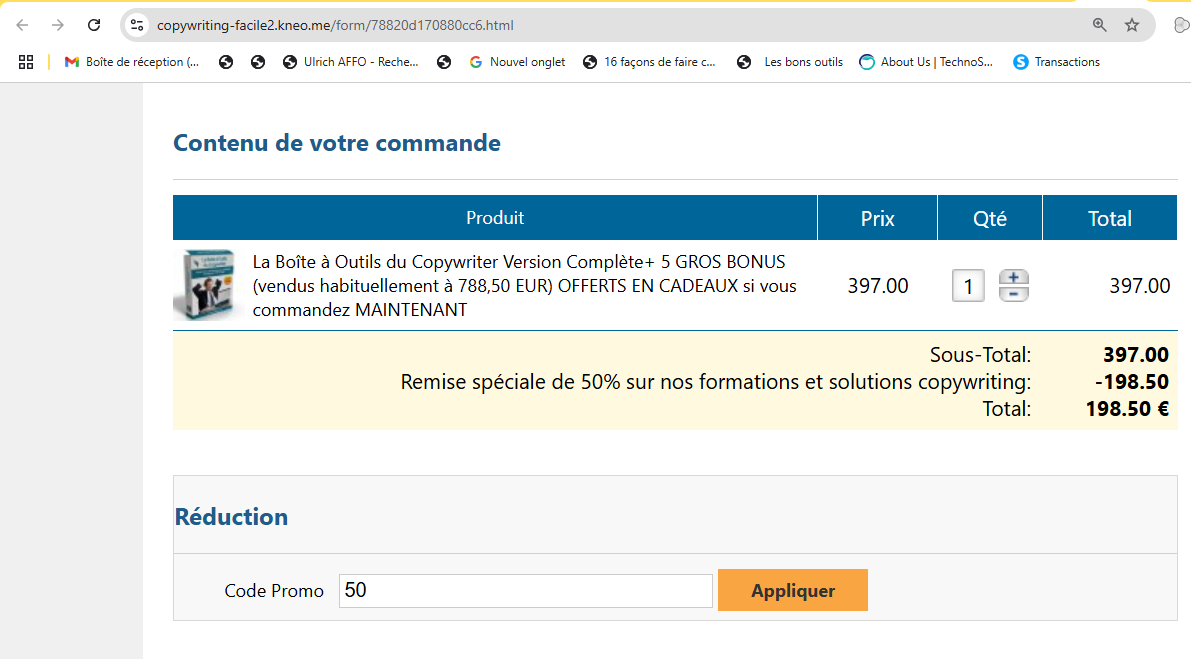
Task: Open the apps grid in bookmarks bar
Action: point(26,62)
